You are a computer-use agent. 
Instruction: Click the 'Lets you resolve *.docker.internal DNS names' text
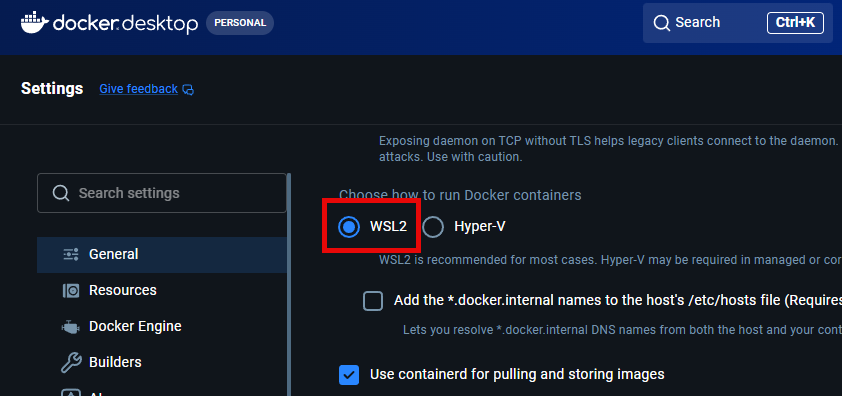pyautogui.click(x=622, y=329)
